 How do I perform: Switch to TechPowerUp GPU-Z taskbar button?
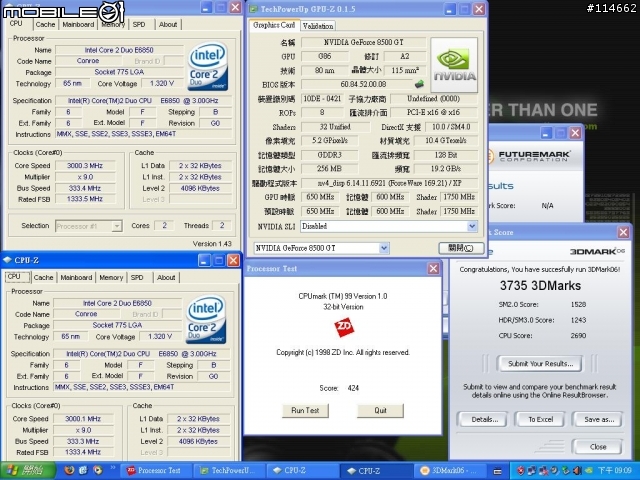227,471
